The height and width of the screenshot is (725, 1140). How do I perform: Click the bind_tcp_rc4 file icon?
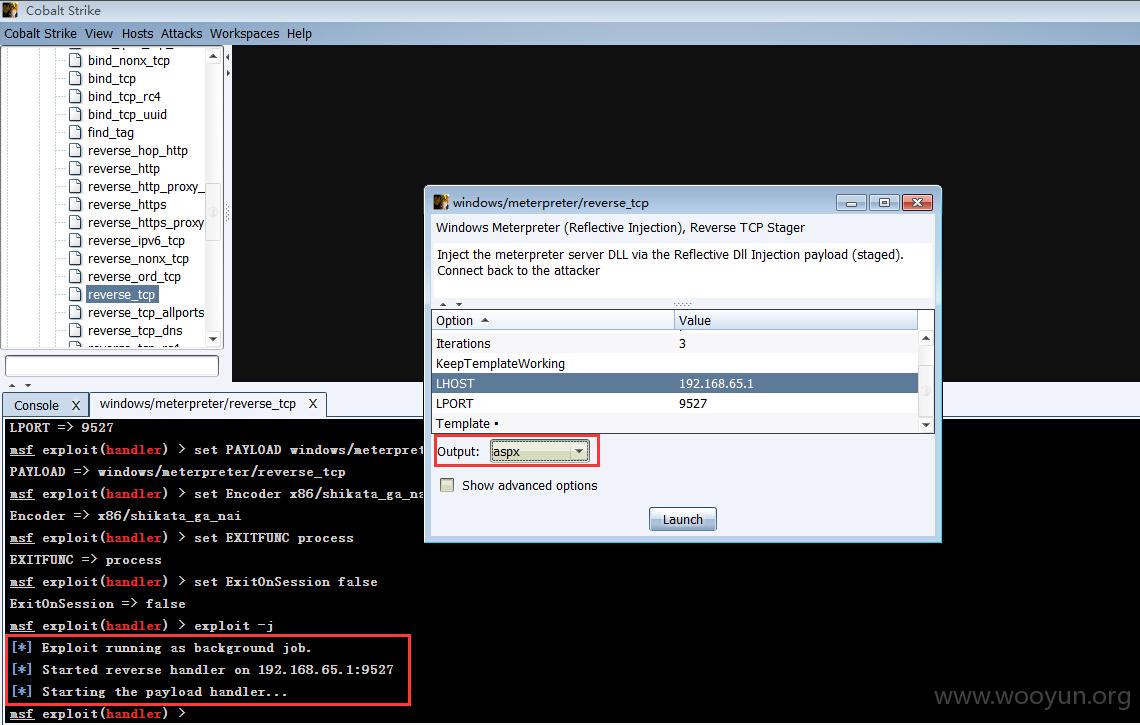(x=75, y=97)
